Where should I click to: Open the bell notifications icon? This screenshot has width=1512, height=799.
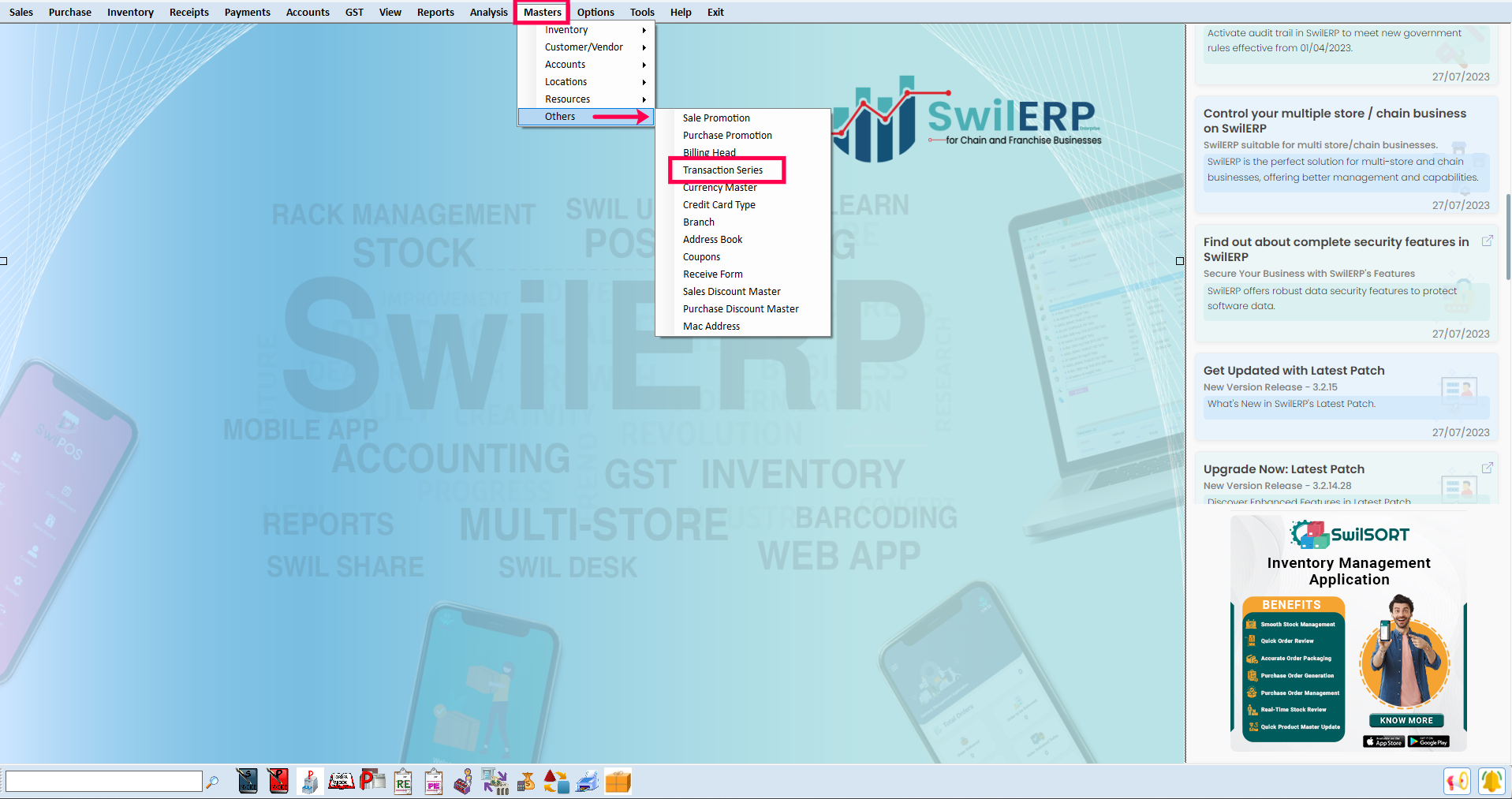tap(1491, 782)
